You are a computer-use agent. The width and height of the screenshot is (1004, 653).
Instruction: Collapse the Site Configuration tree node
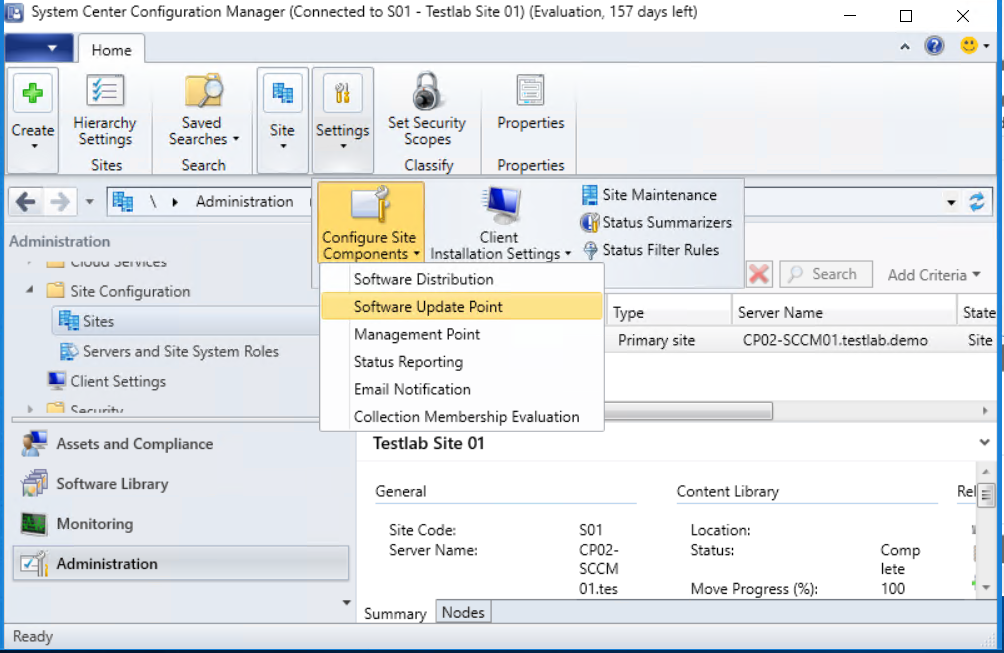point(29,290)
